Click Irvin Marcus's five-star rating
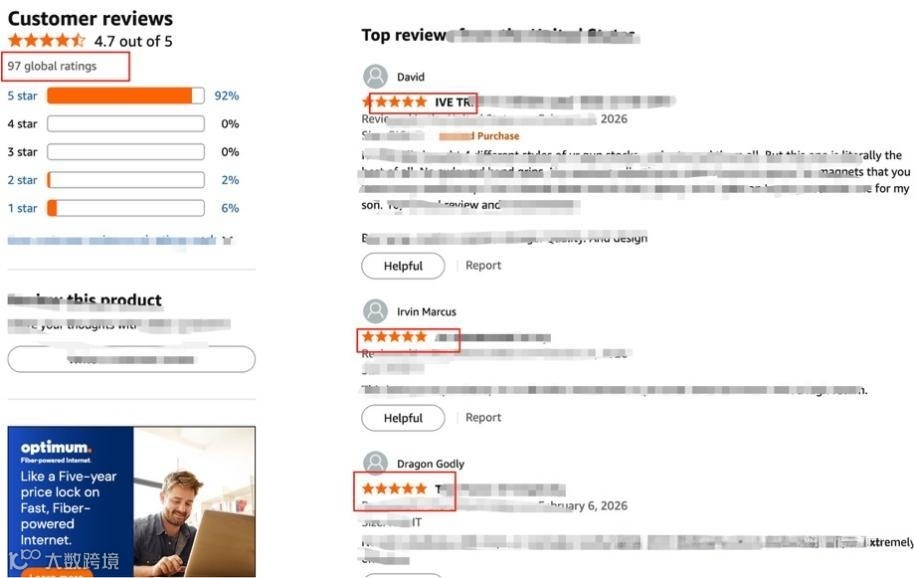 point(395,337)
